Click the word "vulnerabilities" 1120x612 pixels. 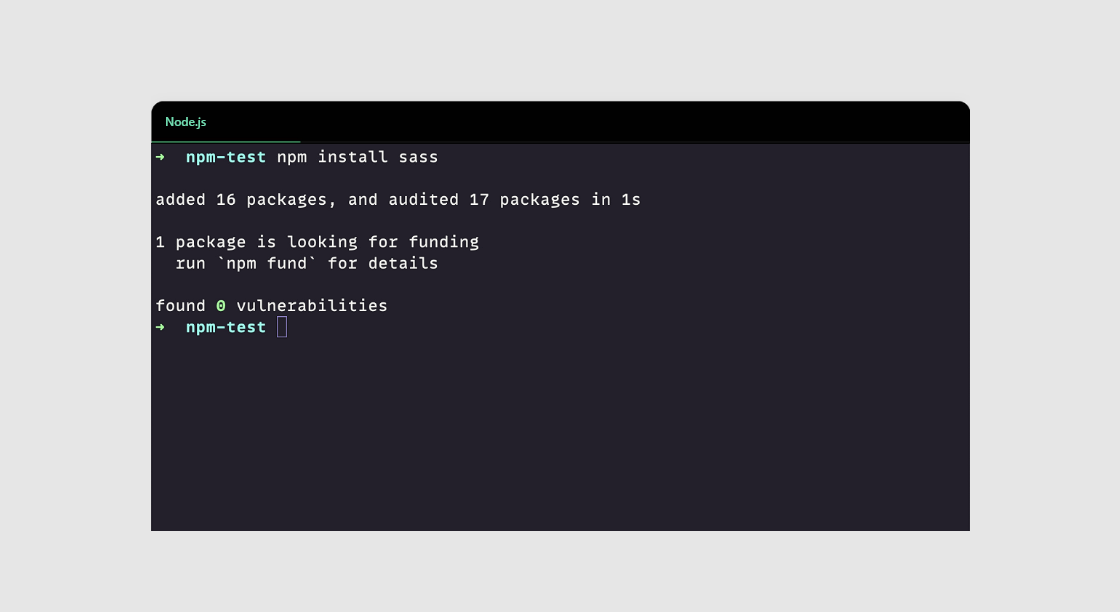(312, 306)
